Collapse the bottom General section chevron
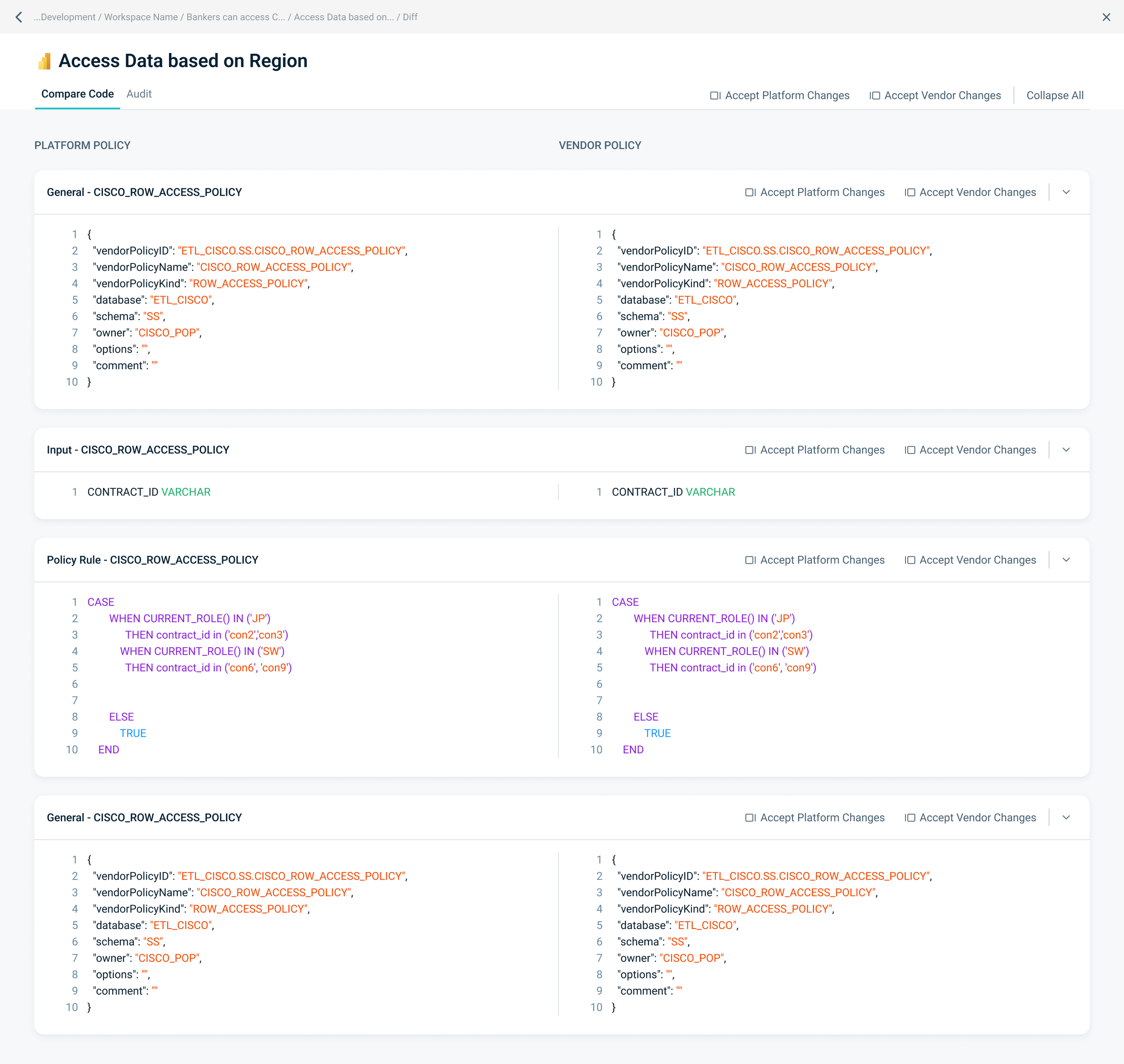Image resolution: width=1124 pixels, height=1064 pixels. (x=1066, y=817)
